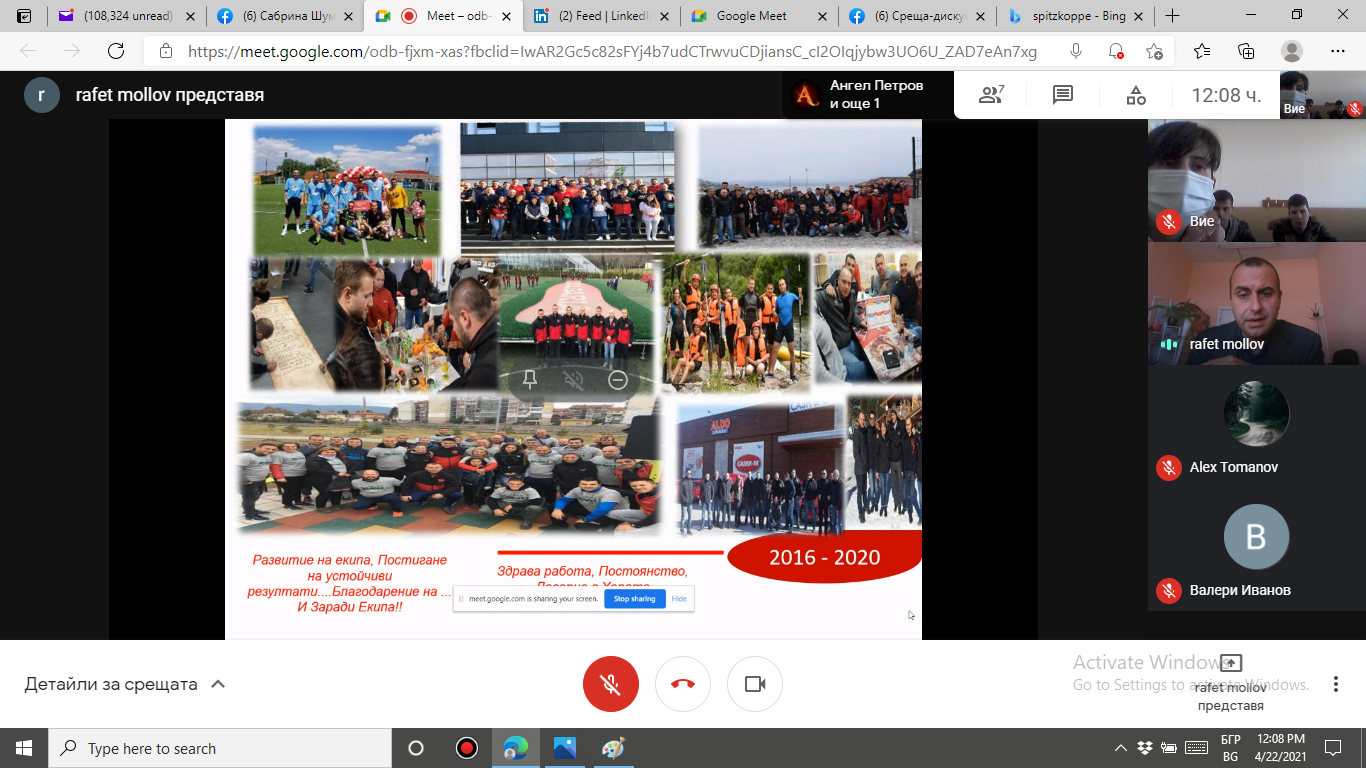Refresh the browser page
Viewport: 1366px width, 768px height.
coord(116,51)
